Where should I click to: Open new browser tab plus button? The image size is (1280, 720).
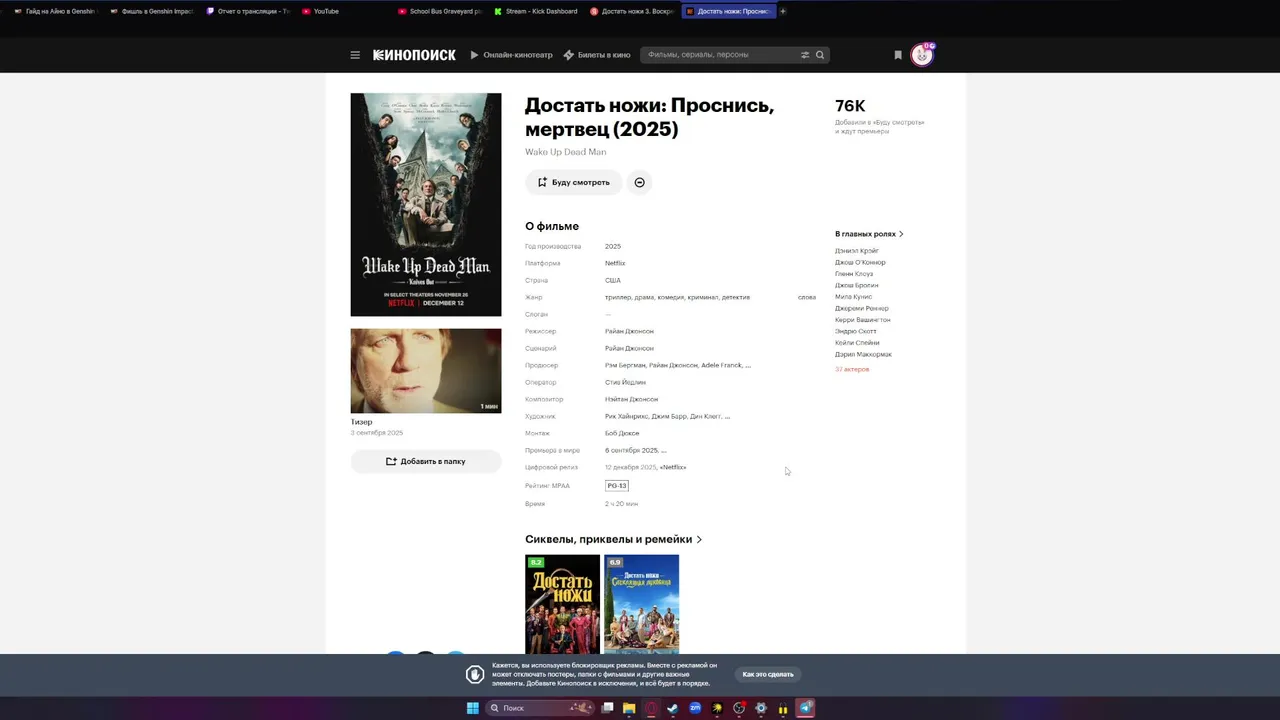[783, 11]
